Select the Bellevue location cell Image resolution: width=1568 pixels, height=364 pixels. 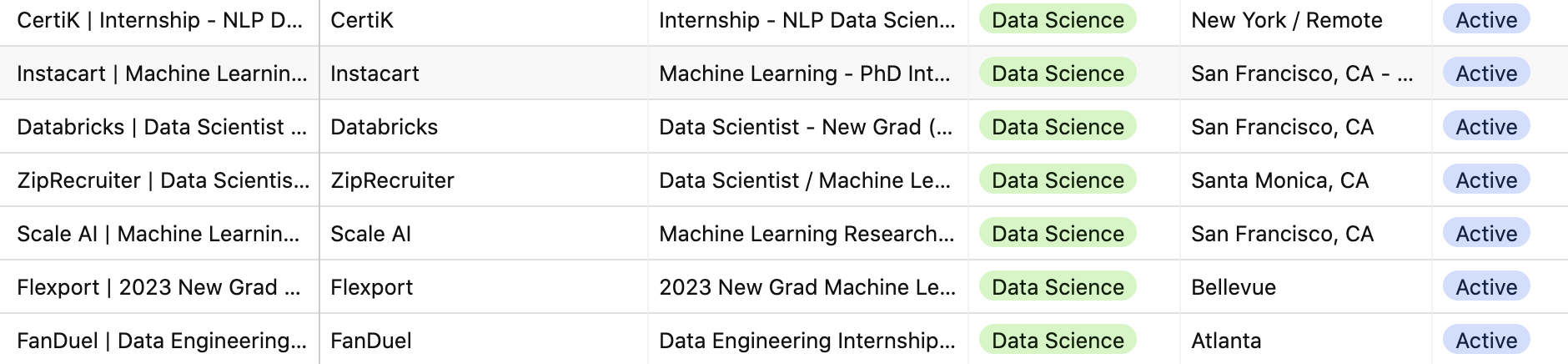1306,287
